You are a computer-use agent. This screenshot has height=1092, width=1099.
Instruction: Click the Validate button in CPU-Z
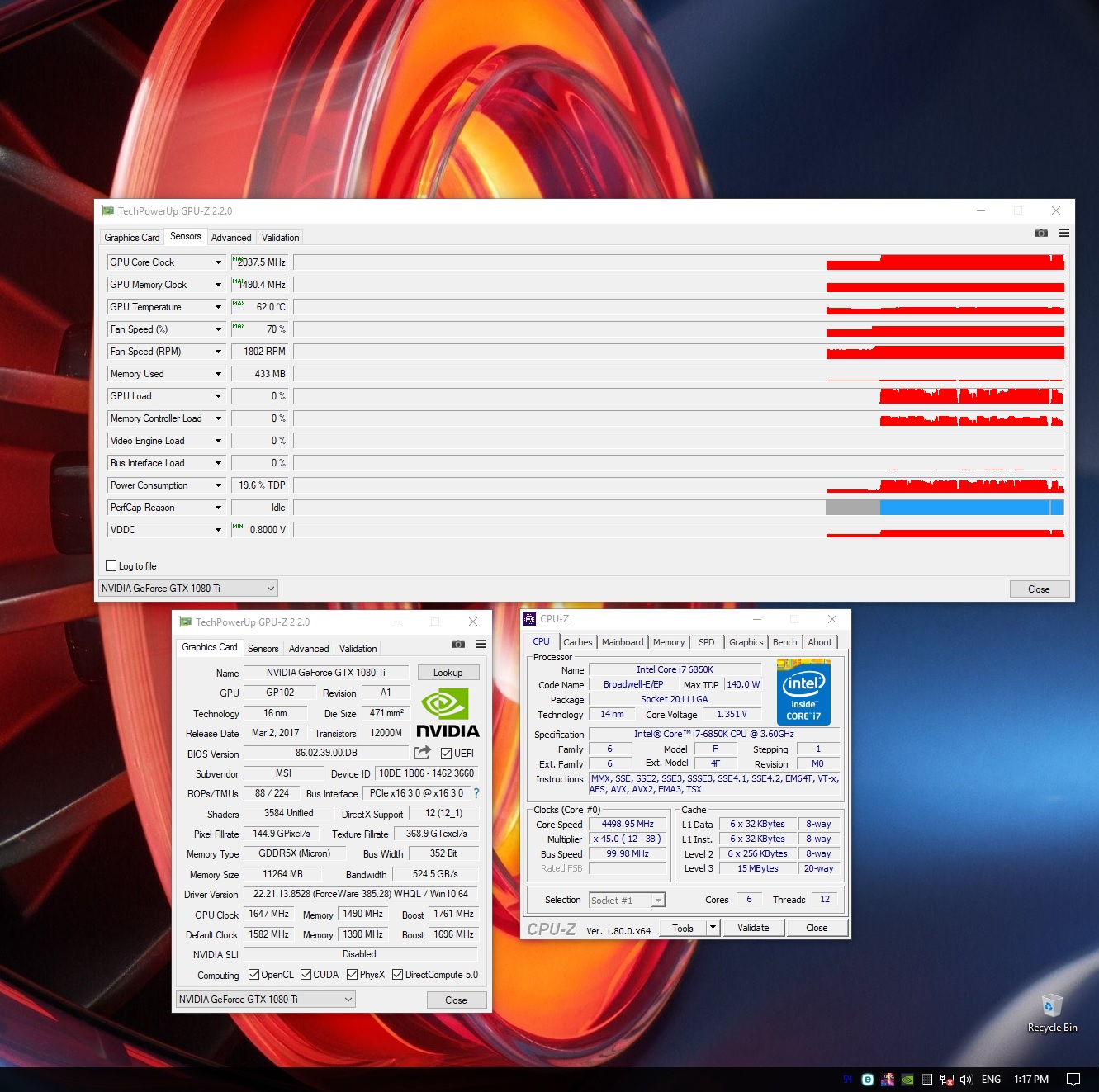(753, 928)
